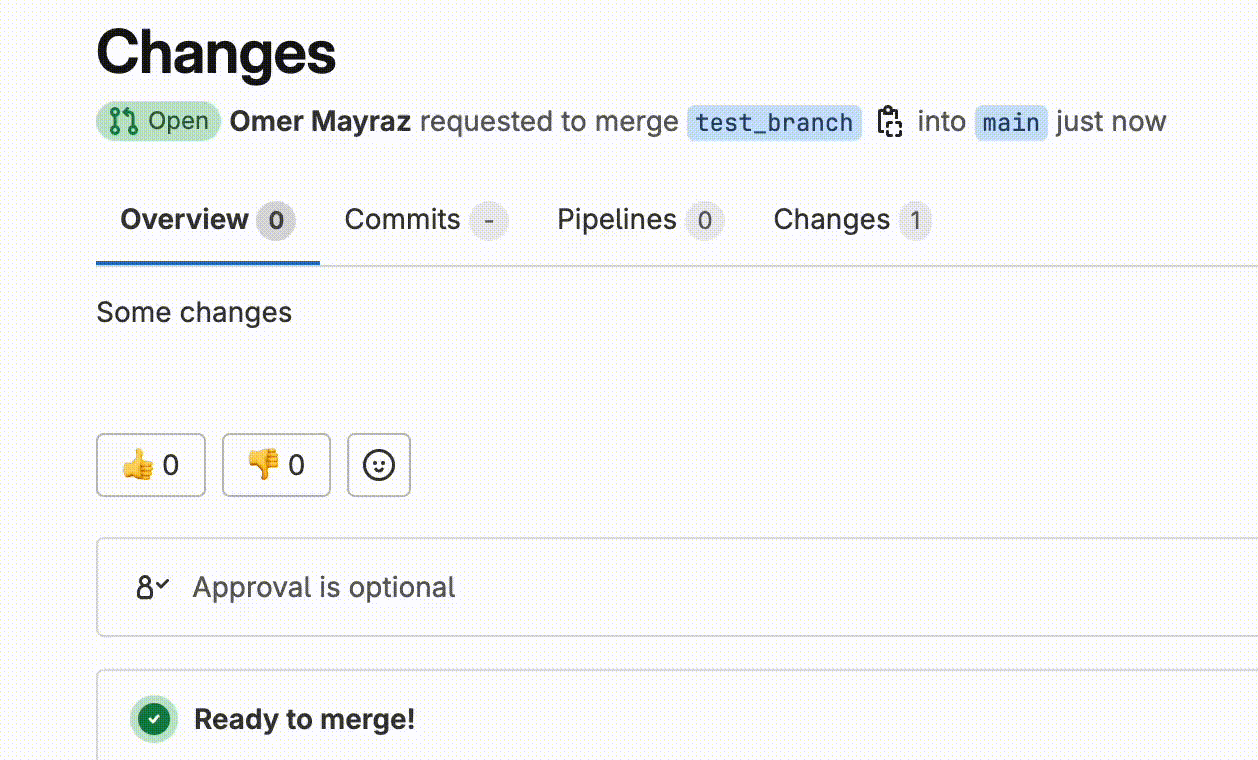Copy the source branch name to clipboard
The height and width of the screenshot is (760, 1258).
[890, 121]
